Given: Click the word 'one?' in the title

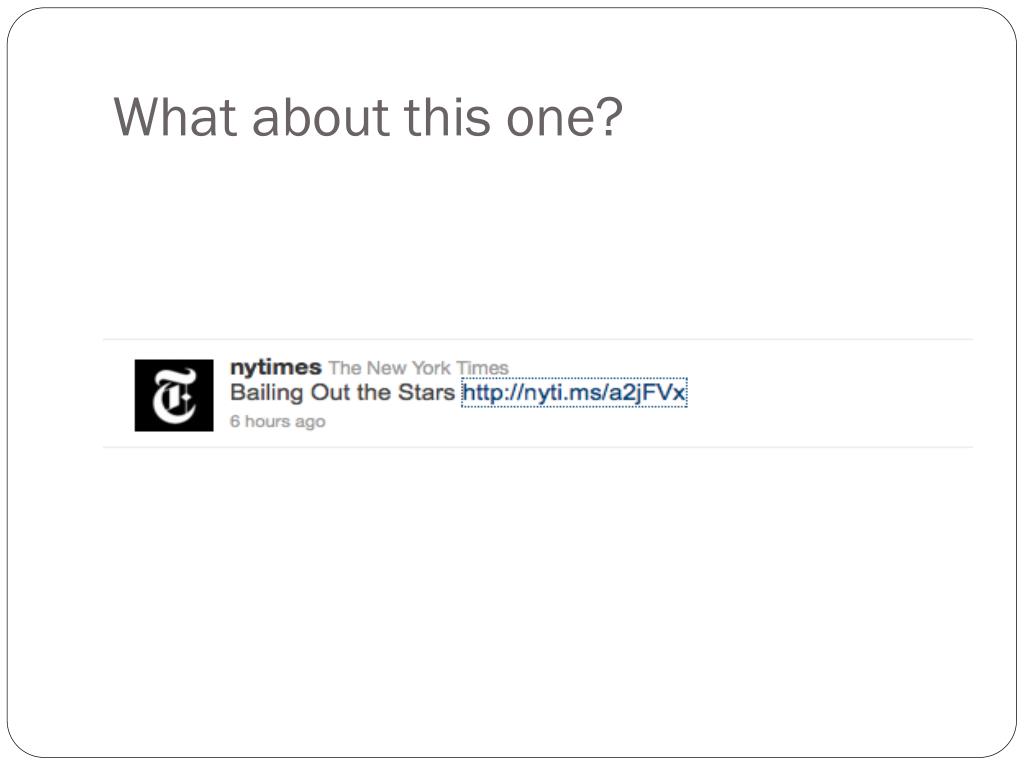Looking at the screenshot, I should pyautogui.click(x=564, y=118).
